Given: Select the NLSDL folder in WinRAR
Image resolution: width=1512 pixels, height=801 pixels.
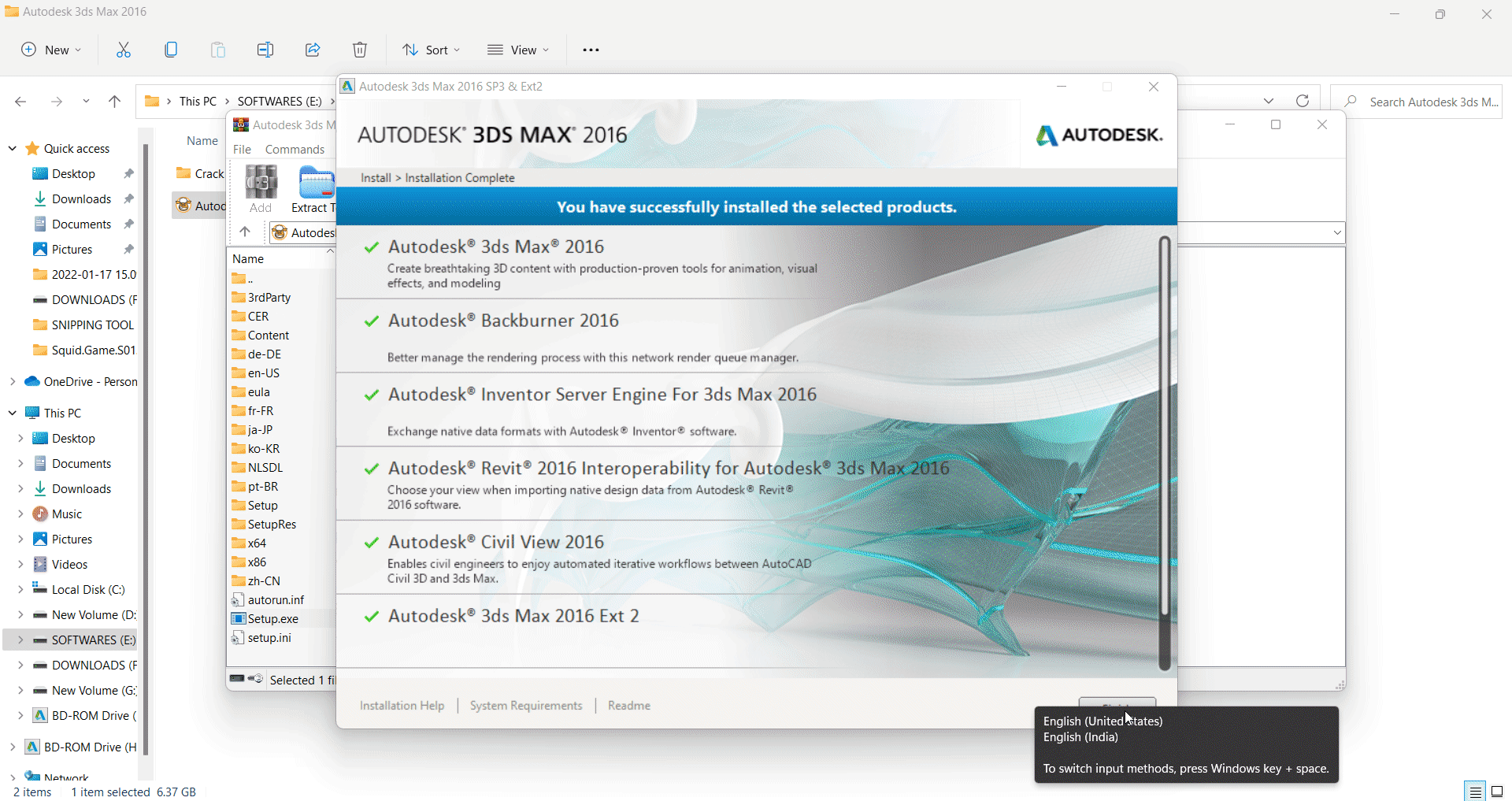Looking at the screenshot, I should point(258,467).
